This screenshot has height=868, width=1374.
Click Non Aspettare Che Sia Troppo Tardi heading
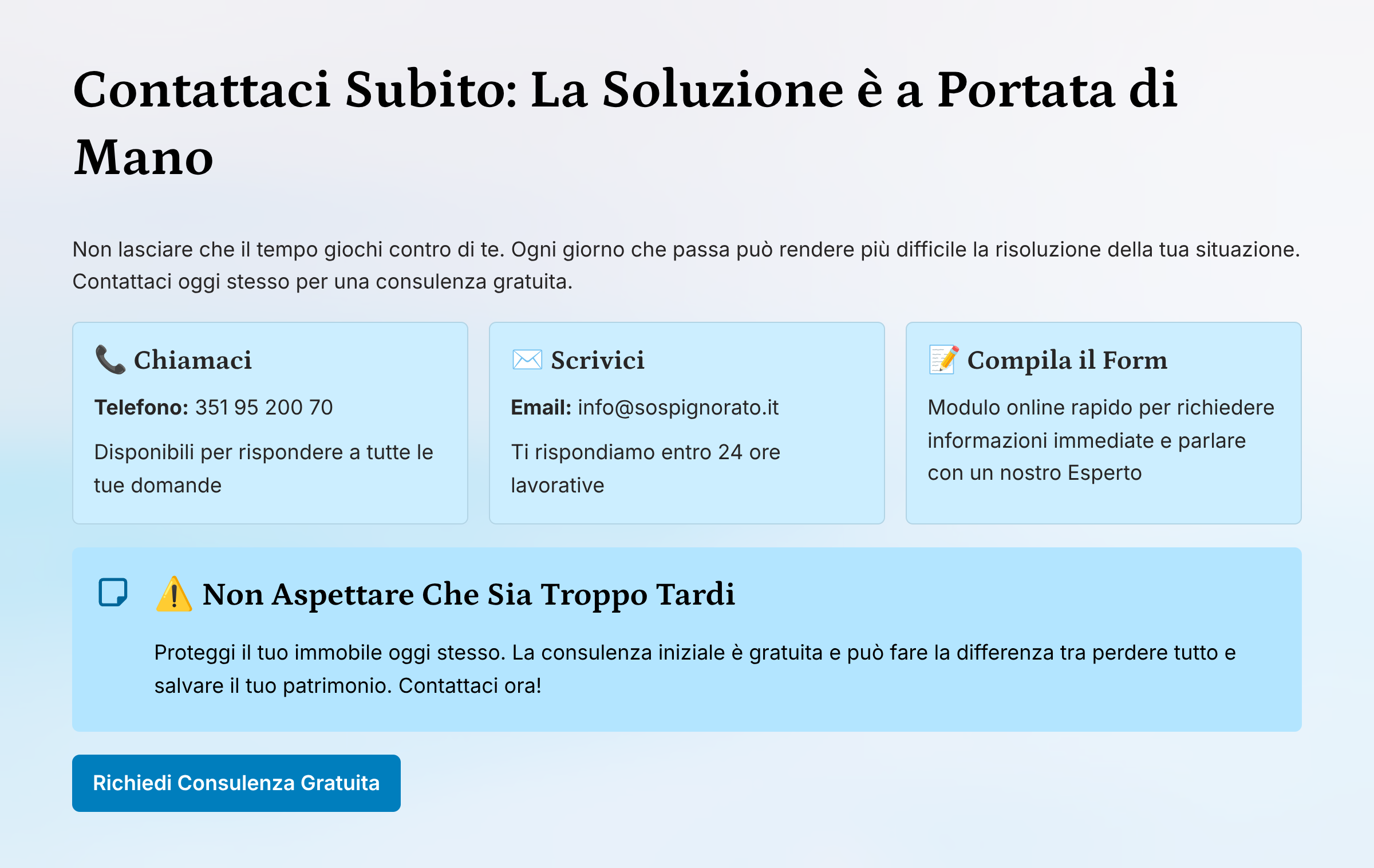(x=468, y=594)
